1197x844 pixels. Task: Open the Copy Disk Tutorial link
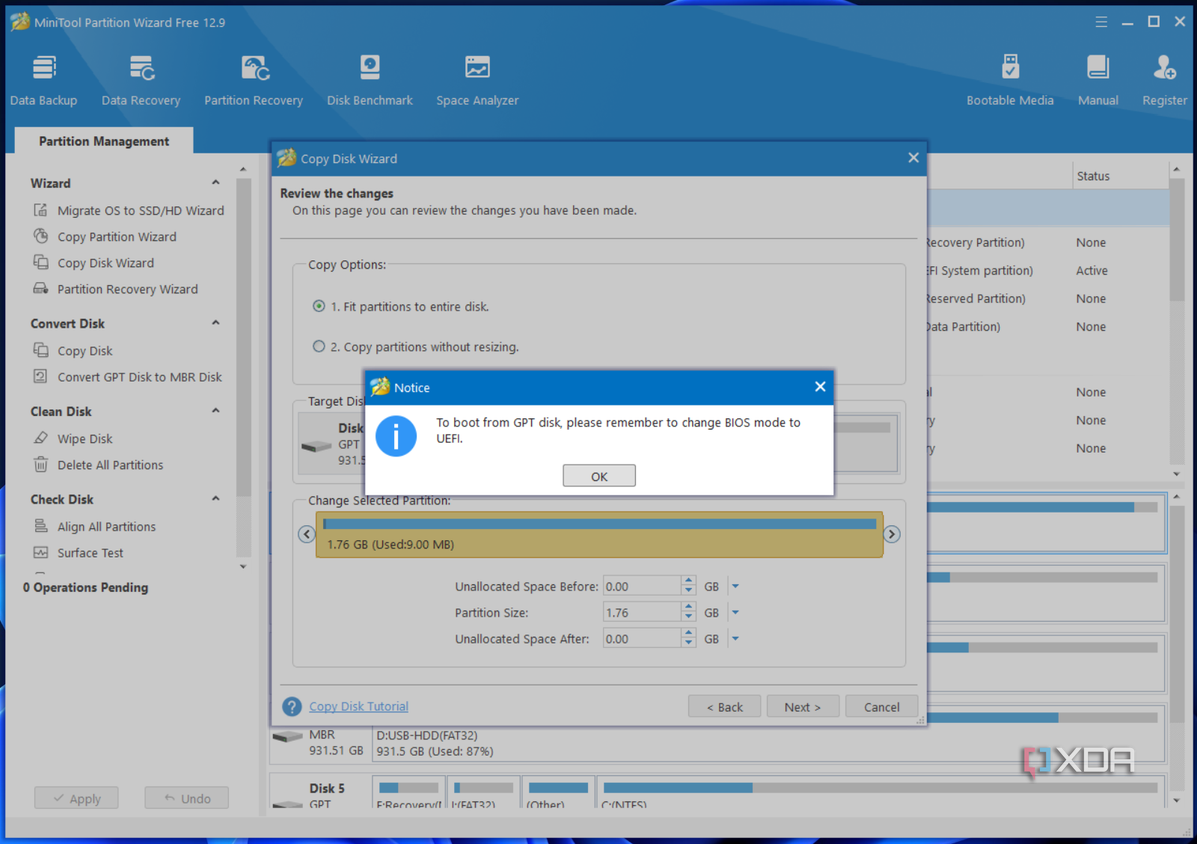point(359,707)
